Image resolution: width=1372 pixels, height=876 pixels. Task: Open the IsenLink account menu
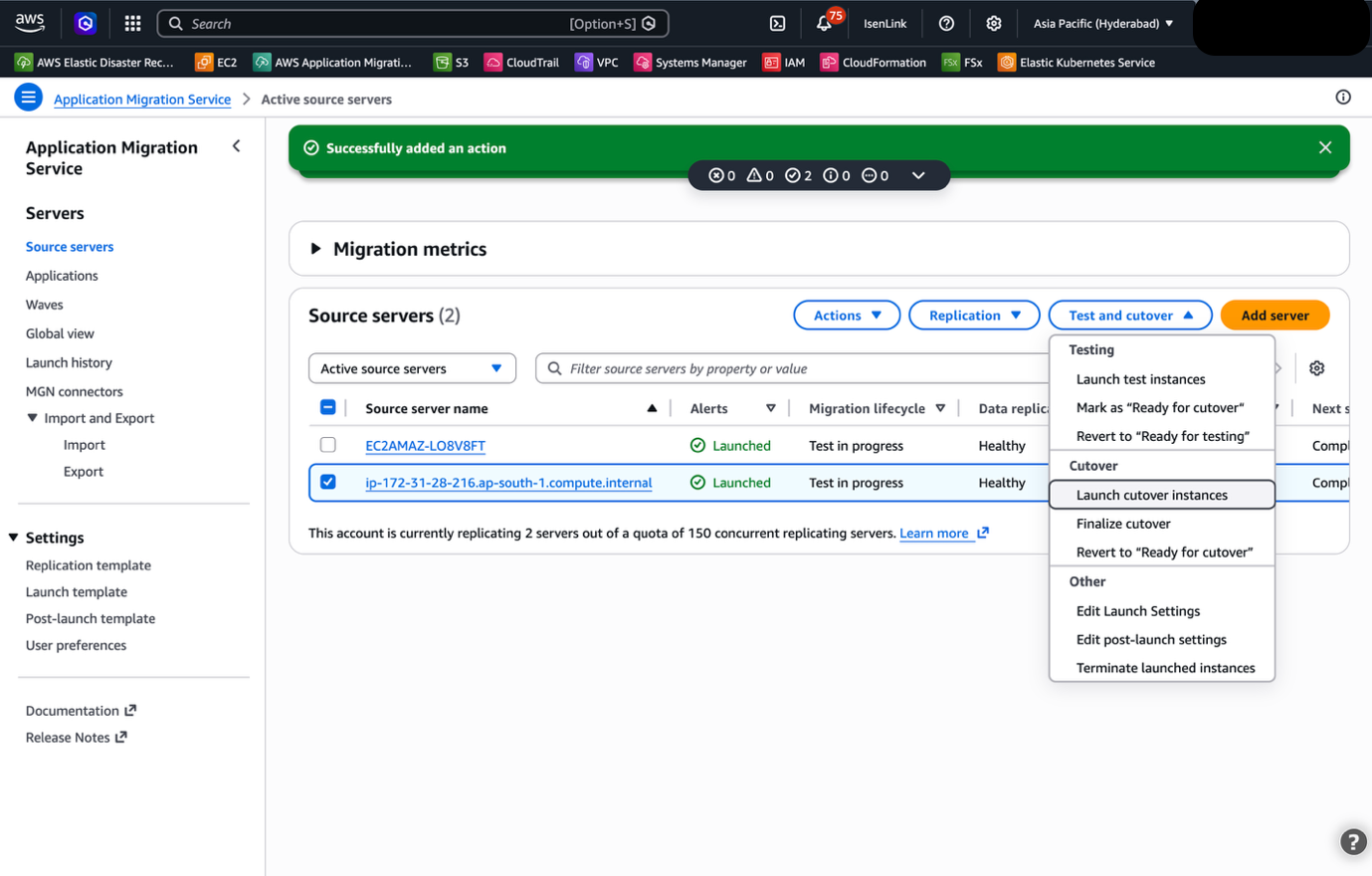[x=884, y=23]
